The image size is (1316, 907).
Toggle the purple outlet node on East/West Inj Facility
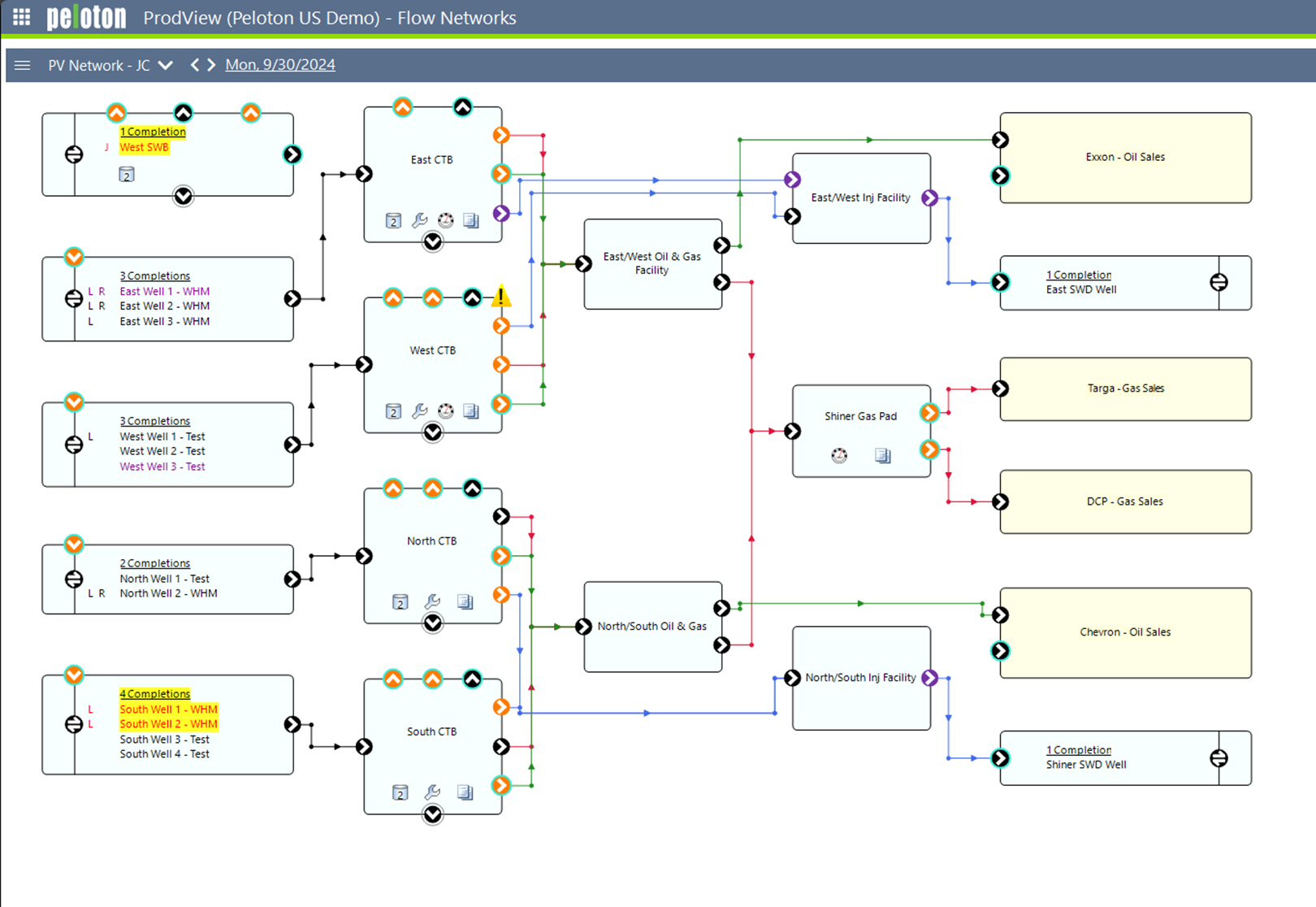click(931, 197)
